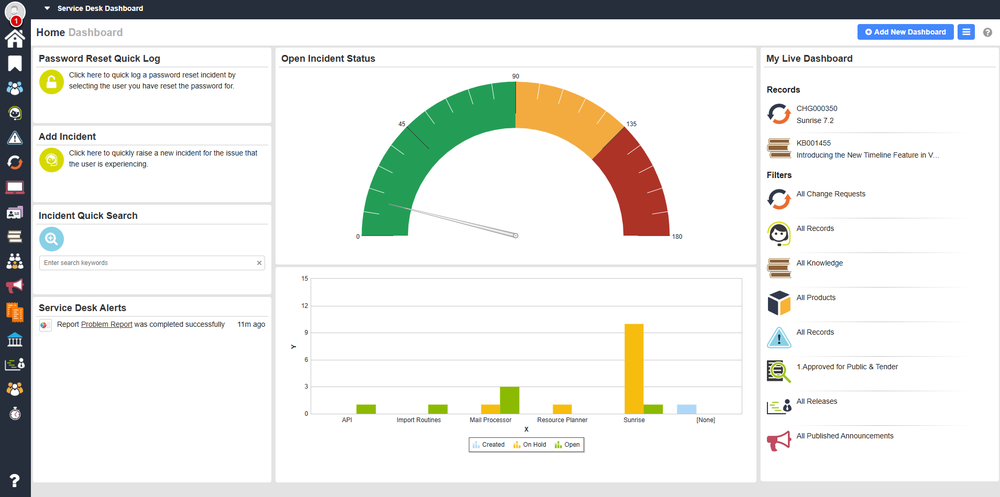The height and width of the screenshot is (497, 1000).
Task: Open the Approved for Public & Tender icon
Action: click(x=779, y=372)
